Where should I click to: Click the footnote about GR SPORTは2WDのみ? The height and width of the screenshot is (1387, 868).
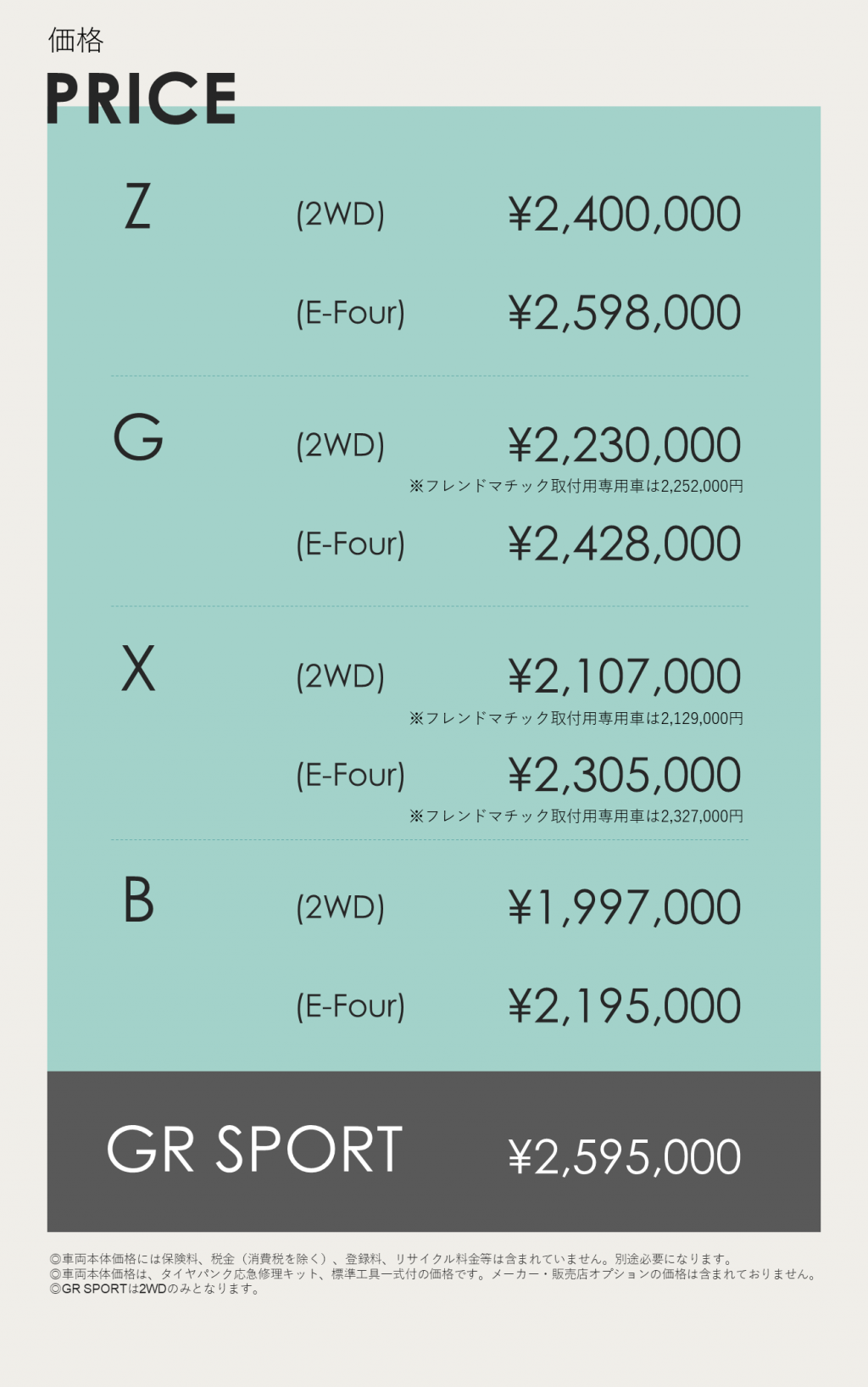[x=155, y=1289]
